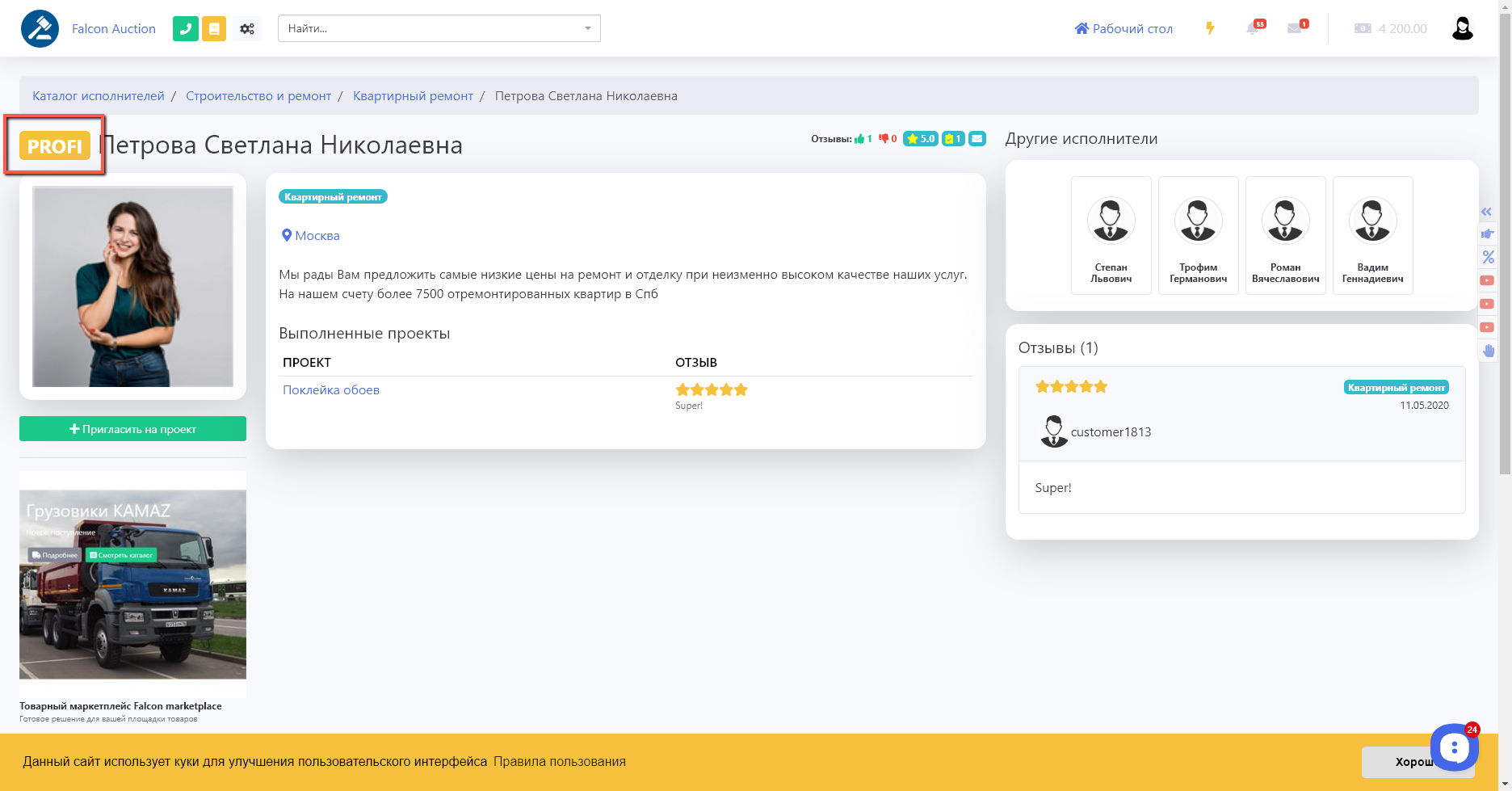This screenshot has width=1512, height=791.
Task: Open the yellow book icon in header
Action: tap(214, 29)
